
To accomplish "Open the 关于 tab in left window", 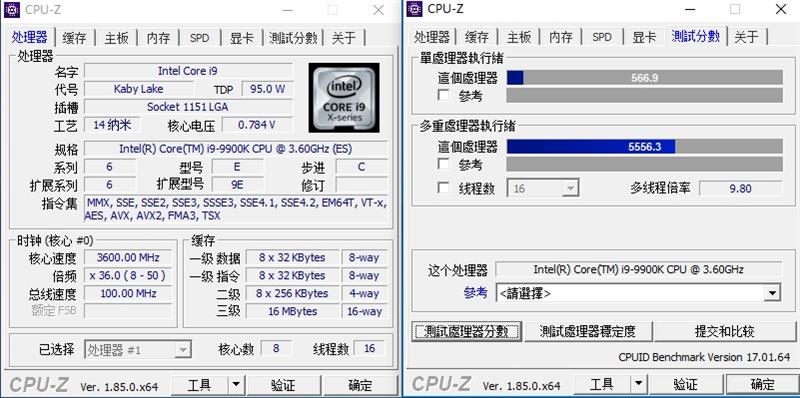I will coord(344,38).
